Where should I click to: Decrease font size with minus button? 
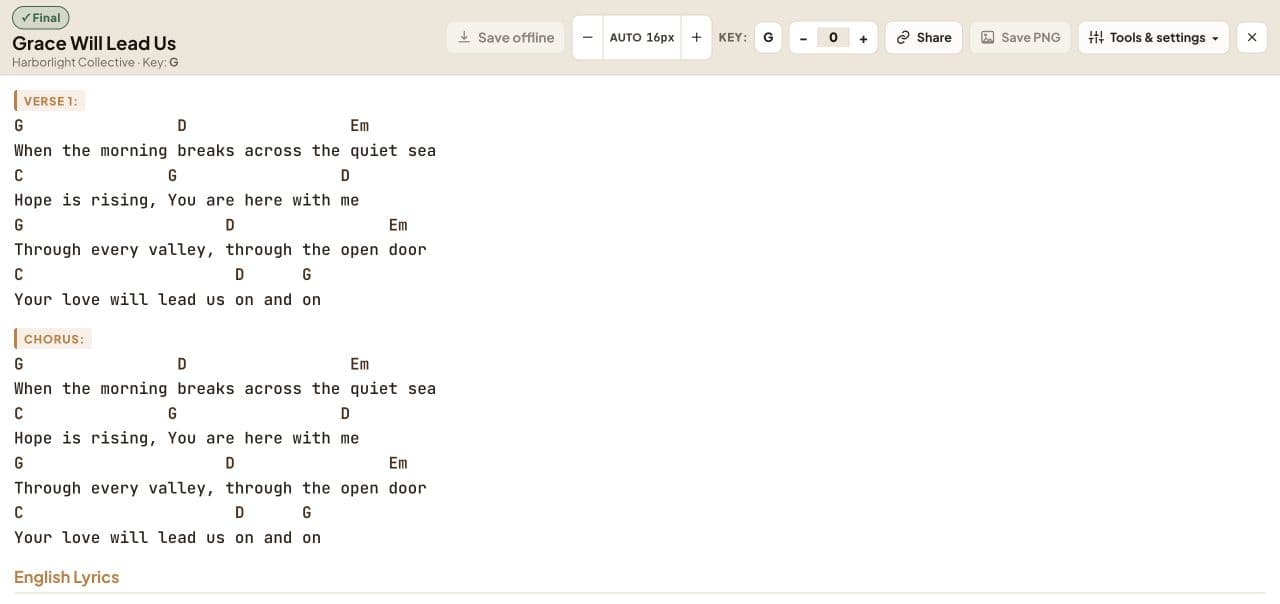point(587,37)
